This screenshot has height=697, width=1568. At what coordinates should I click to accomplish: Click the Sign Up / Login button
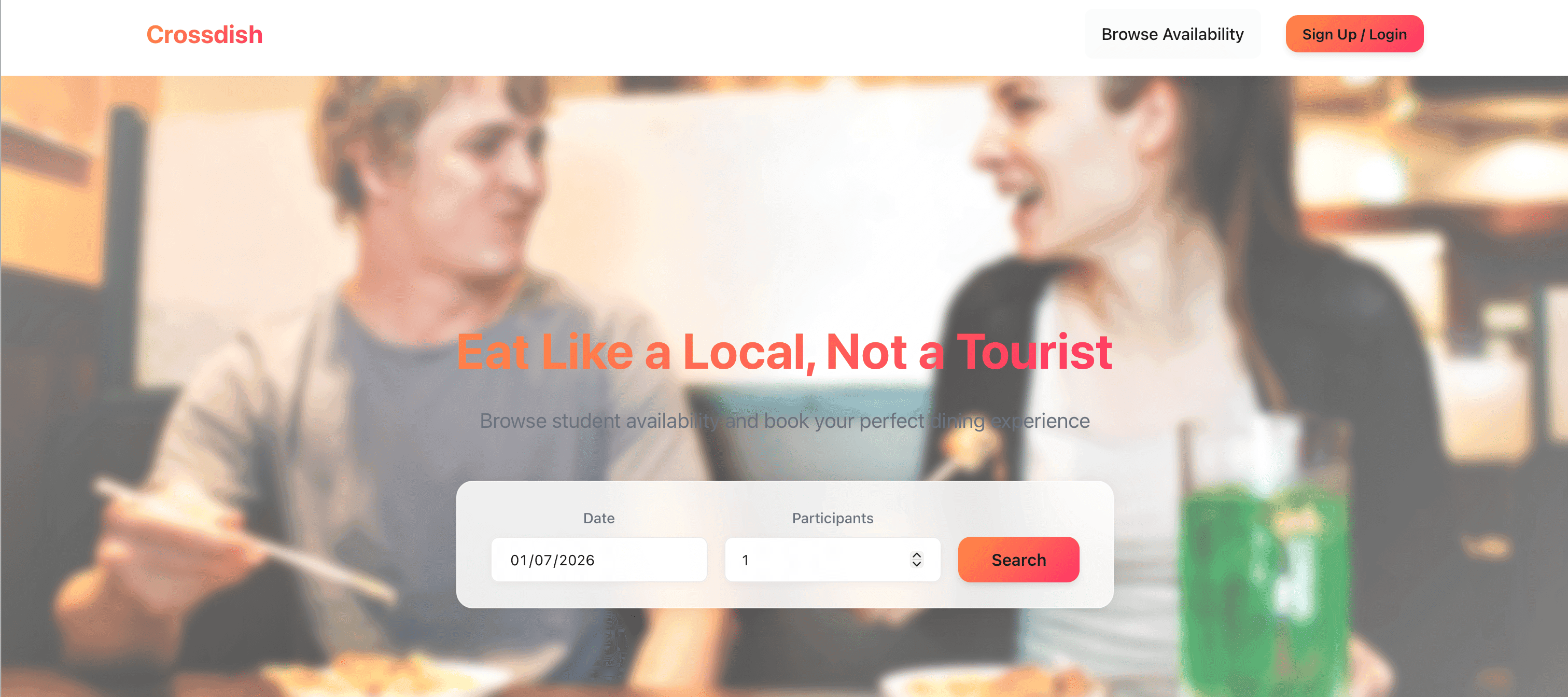(1354, 34)
